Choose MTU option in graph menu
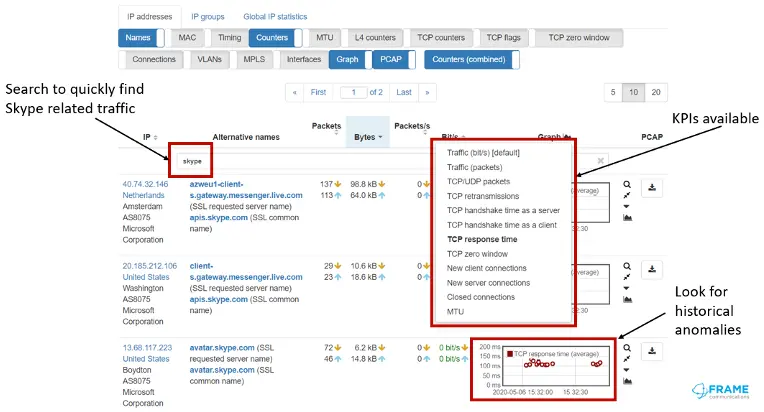This screenshot has height=412, width=764. pyautogui.click(x=456, y=312)
